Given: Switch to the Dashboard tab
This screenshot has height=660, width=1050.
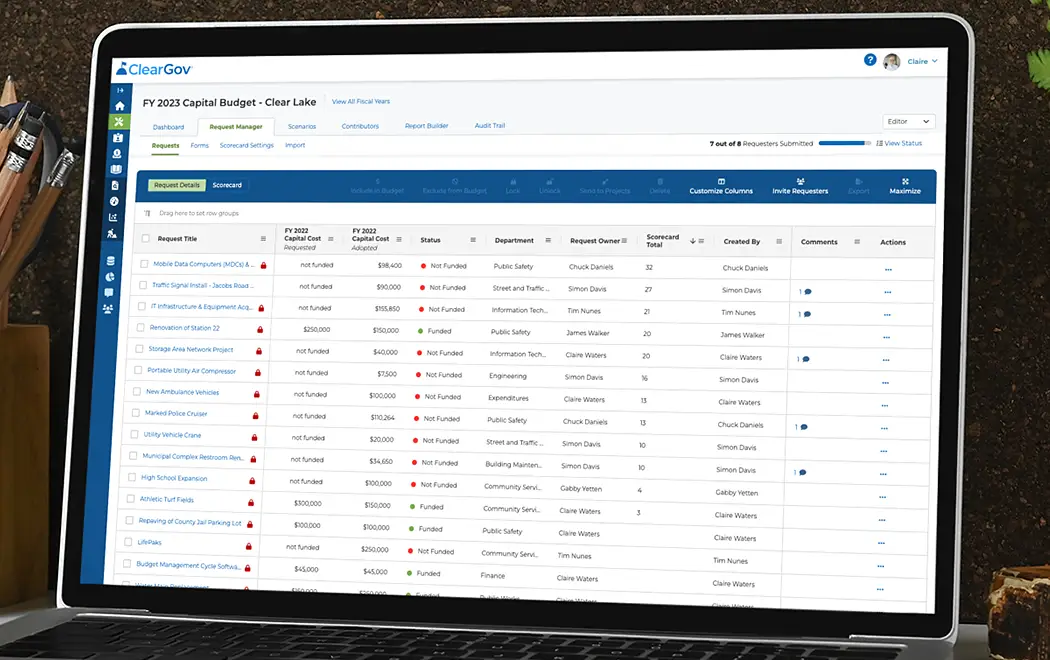Looking at the screenshot, I should (x=168, y=127).
